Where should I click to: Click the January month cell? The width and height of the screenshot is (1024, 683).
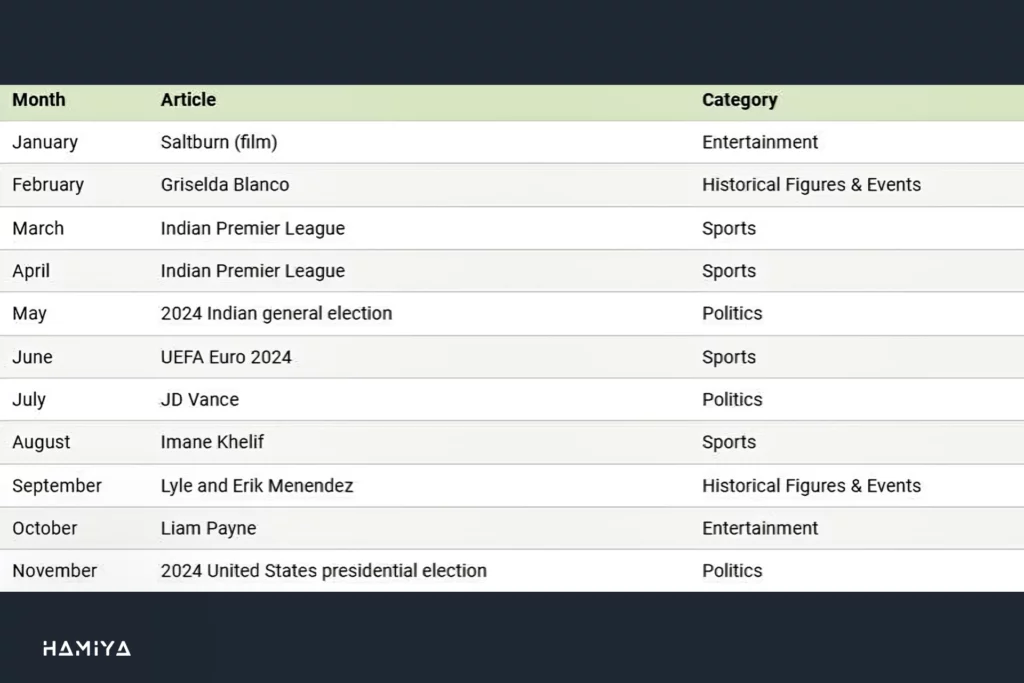[x=45, y=142]
